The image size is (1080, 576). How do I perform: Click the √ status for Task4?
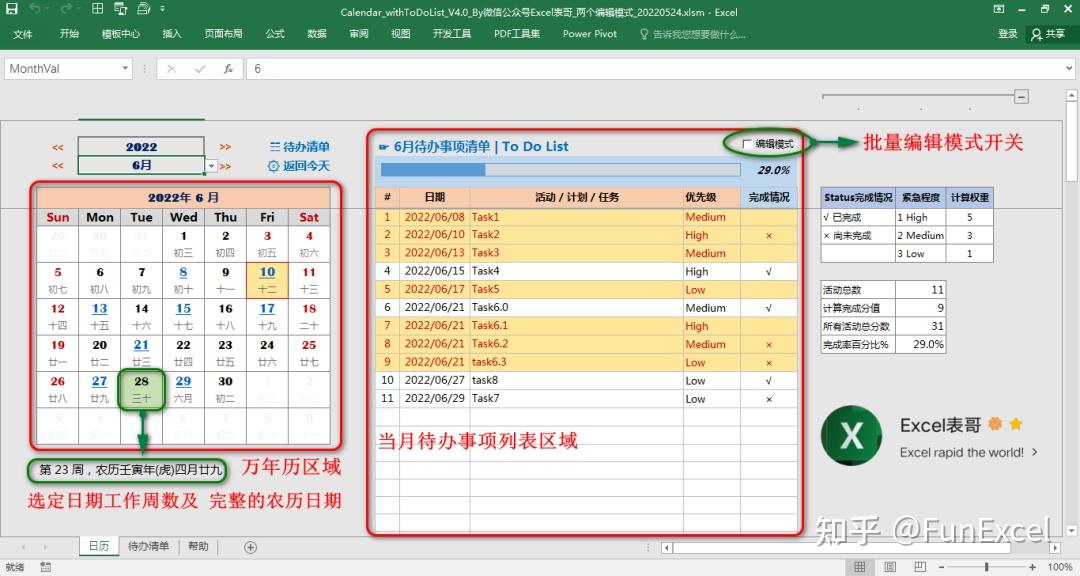click(769, 271)
